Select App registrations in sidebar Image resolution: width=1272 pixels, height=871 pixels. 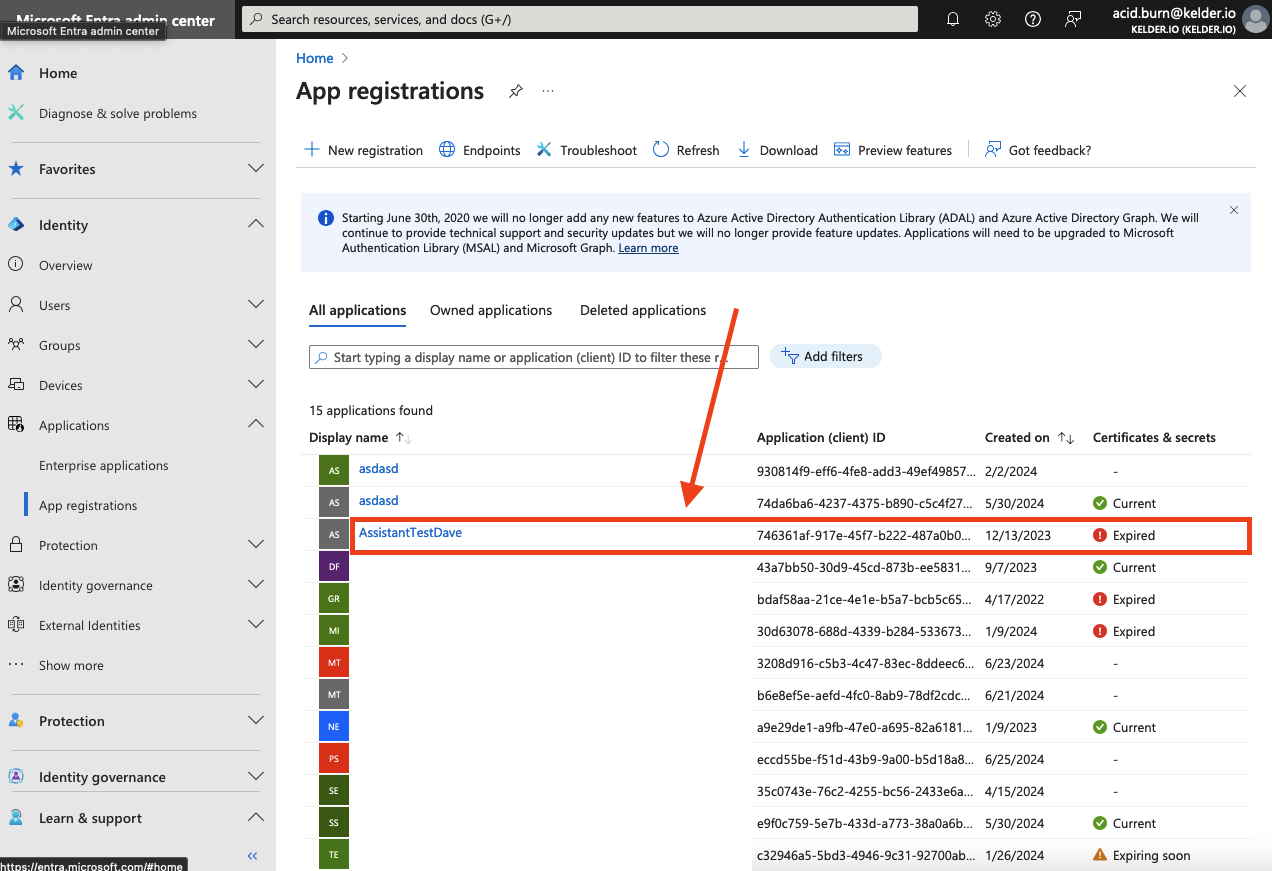point(88,505)
